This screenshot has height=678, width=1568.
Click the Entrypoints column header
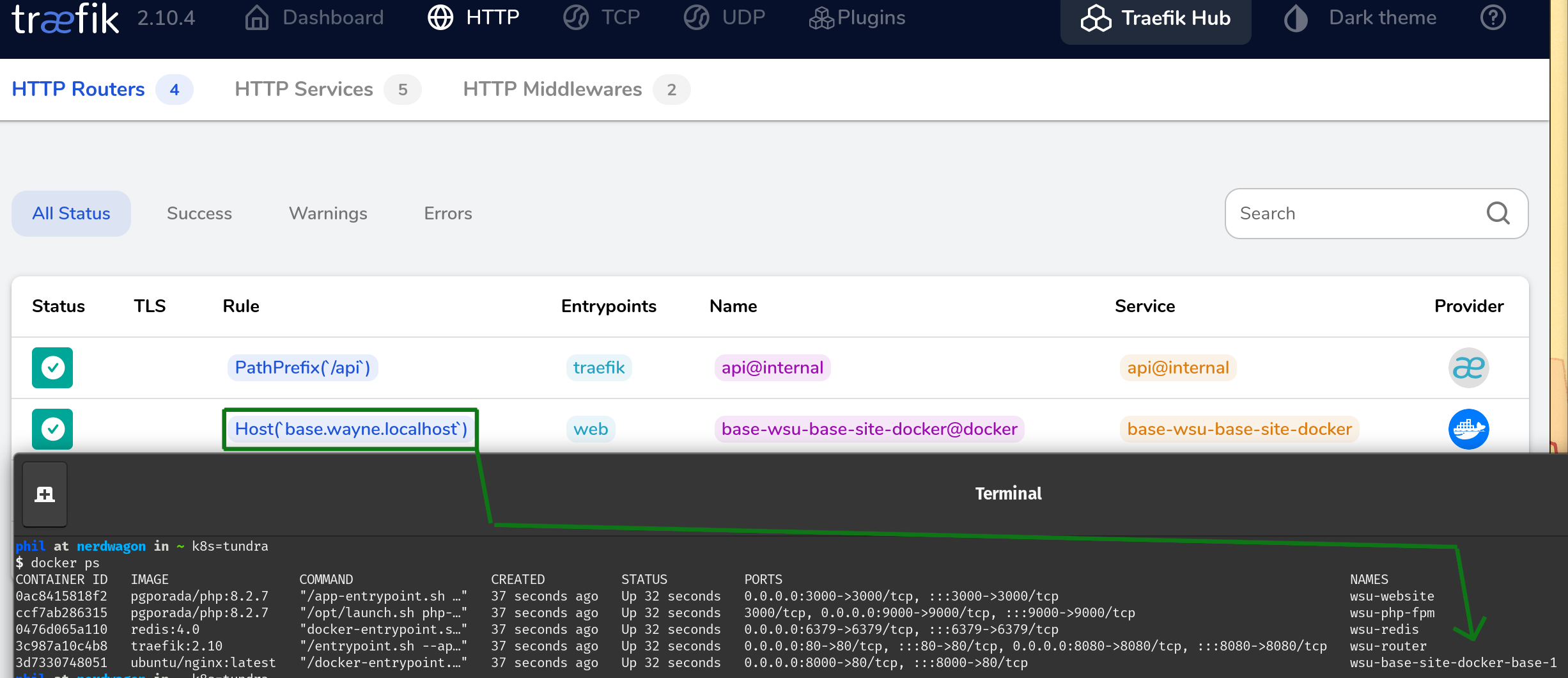[x=609, y=306]
